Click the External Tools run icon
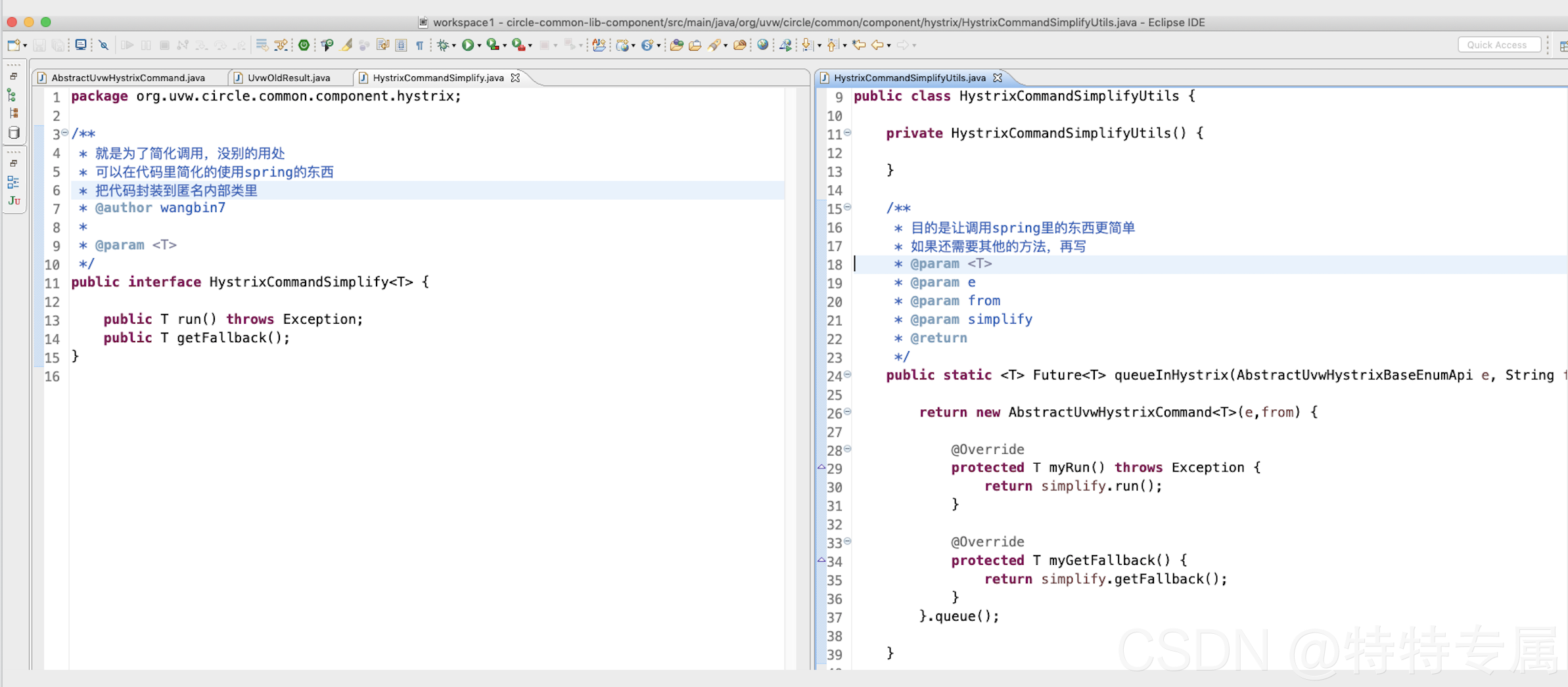This screenshot has width=1568, height=687. point(518,45)
